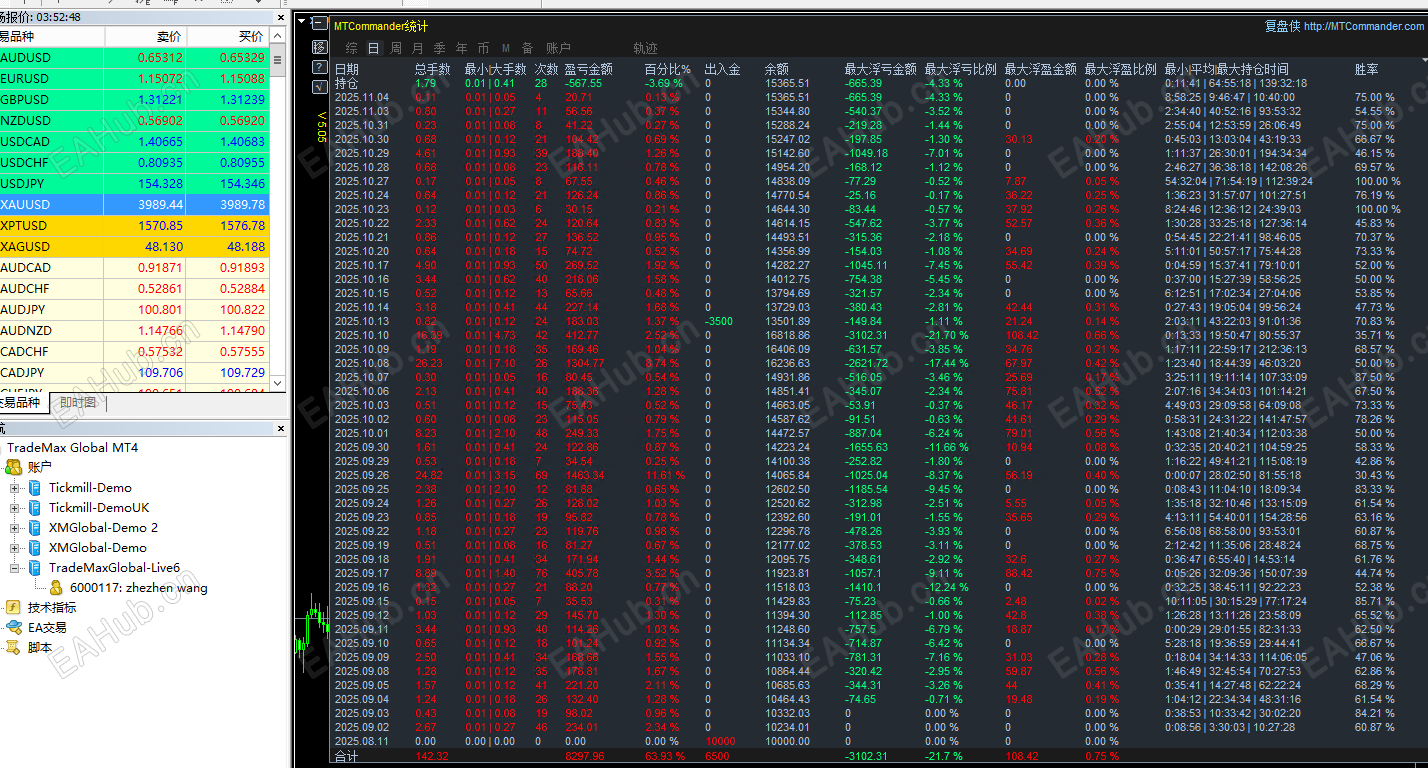Click the 卖价 bid column header
Screen dimensions: 1428x768
click(x=145, y=36)
